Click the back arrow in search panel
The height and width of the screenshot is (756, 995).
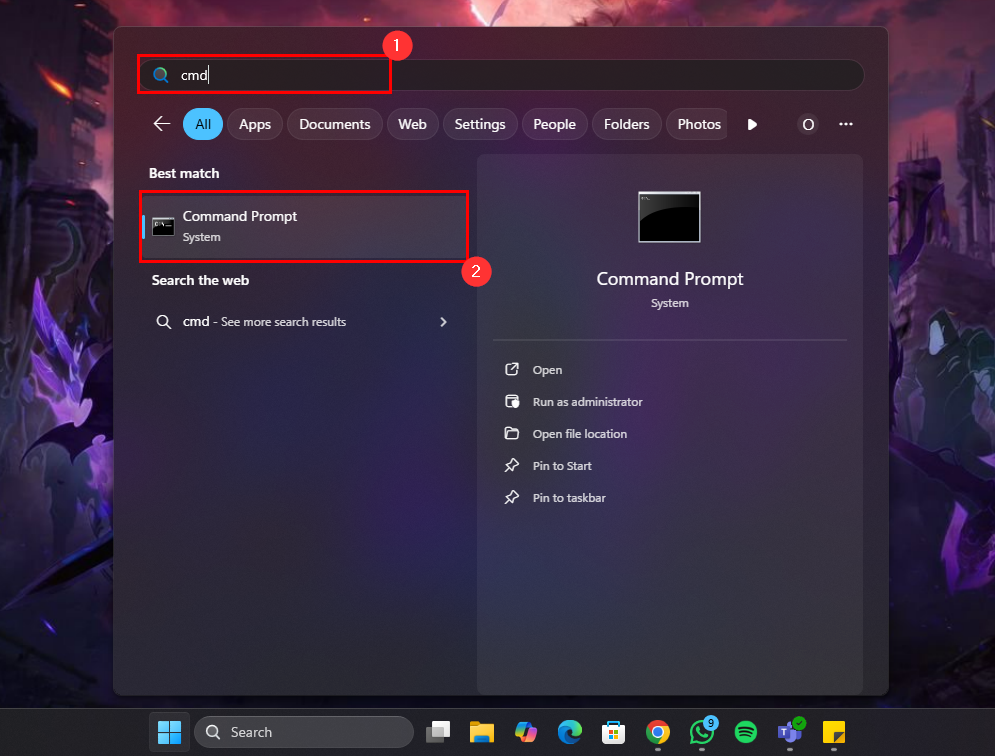point(161,124)
